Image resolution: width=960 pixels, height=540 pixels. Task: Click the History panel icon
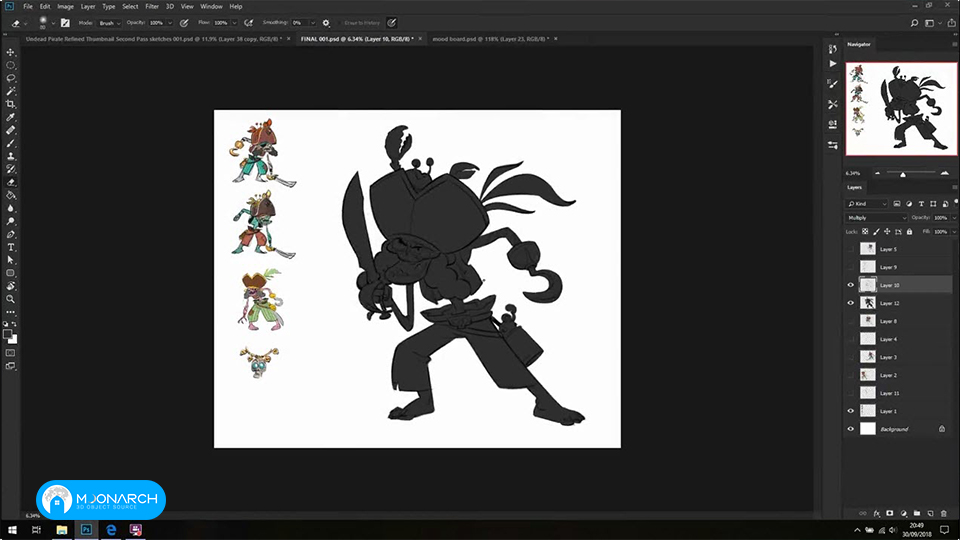coord(833,49)
